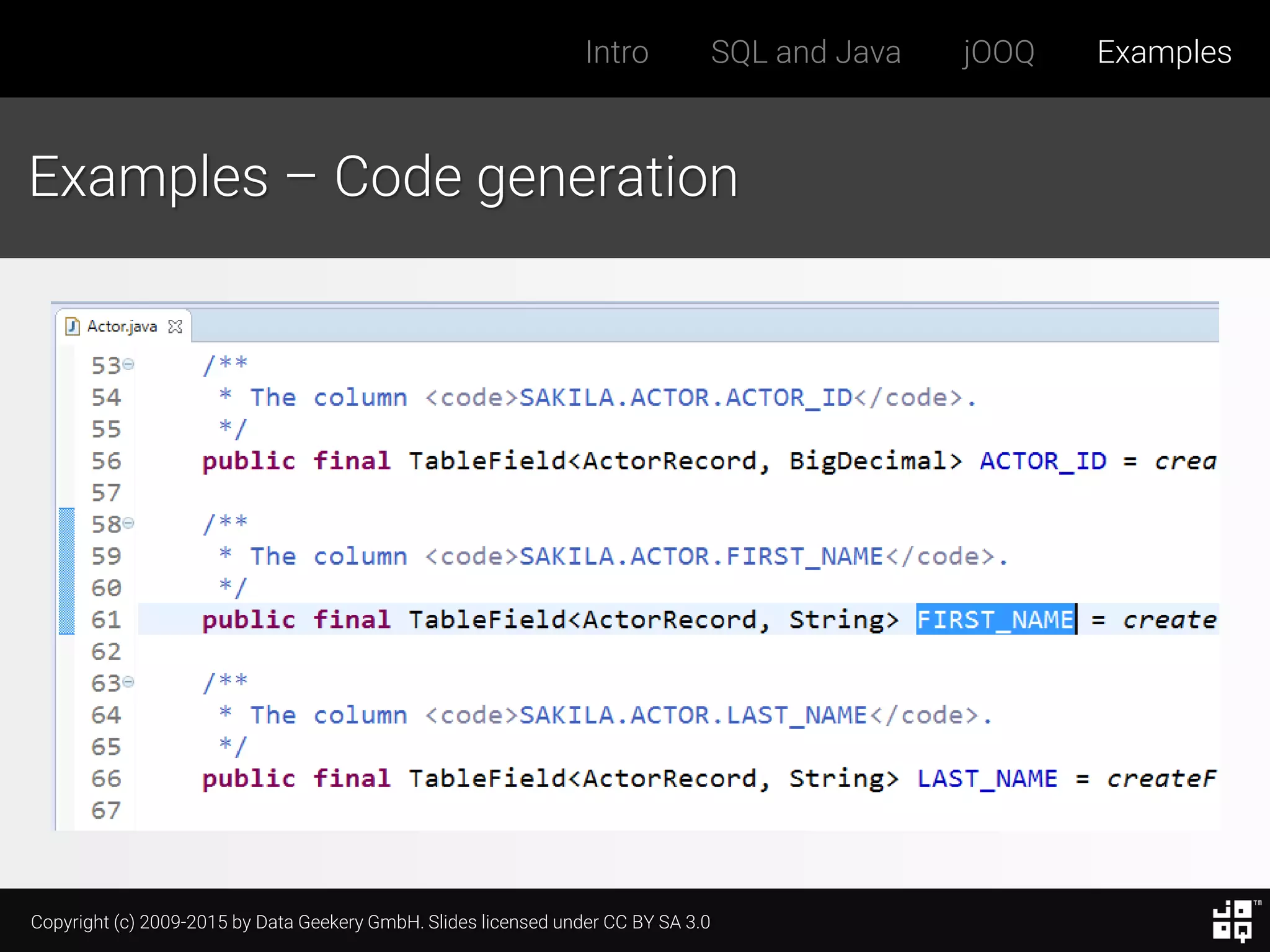
Task: Close the Actor.java editor tab
Action: coord(175,327)
